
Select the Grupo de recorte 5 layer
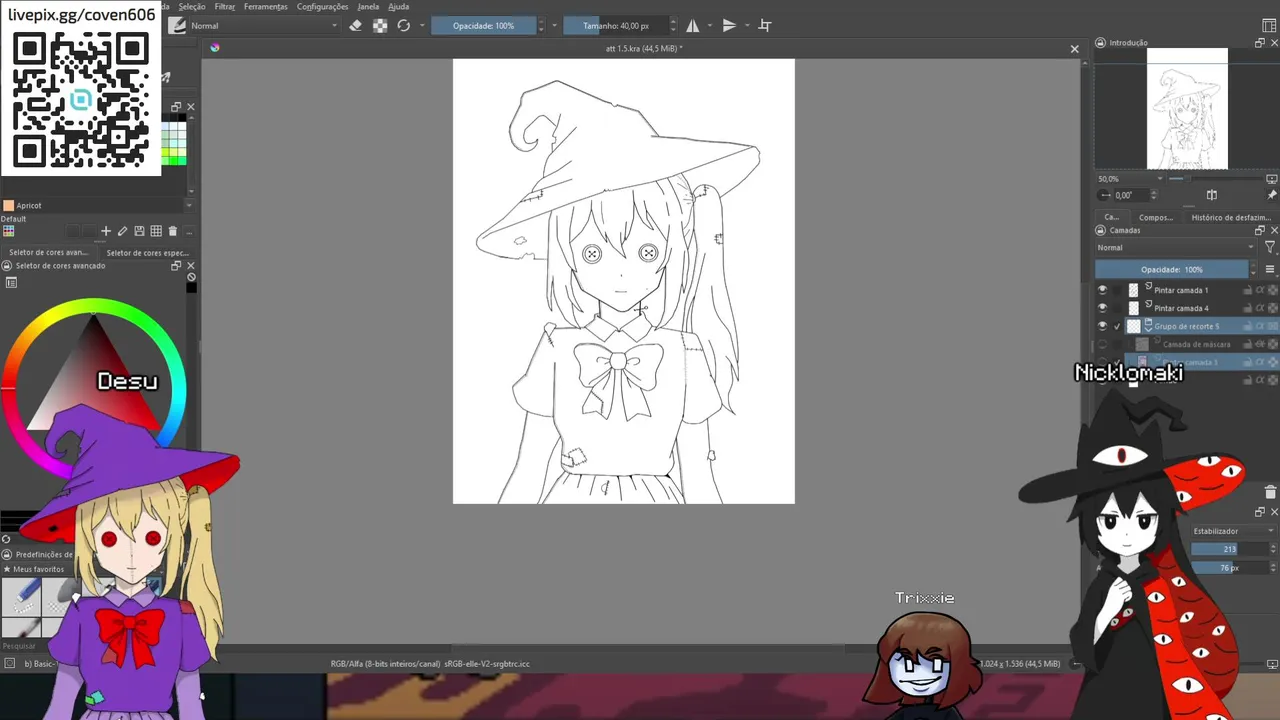pyautogui.click(x=1187, y=326)
